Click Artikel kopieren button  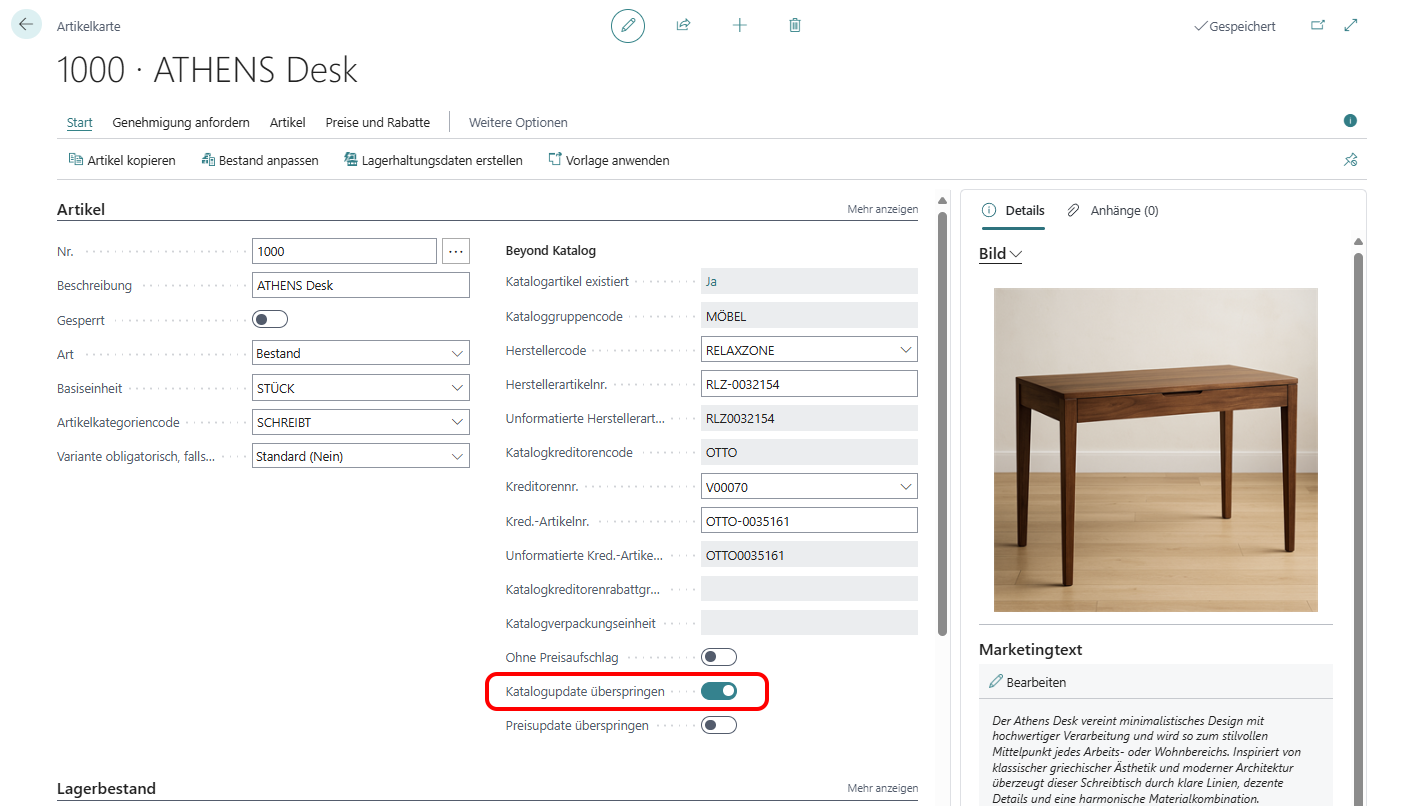tap(122, 160)
